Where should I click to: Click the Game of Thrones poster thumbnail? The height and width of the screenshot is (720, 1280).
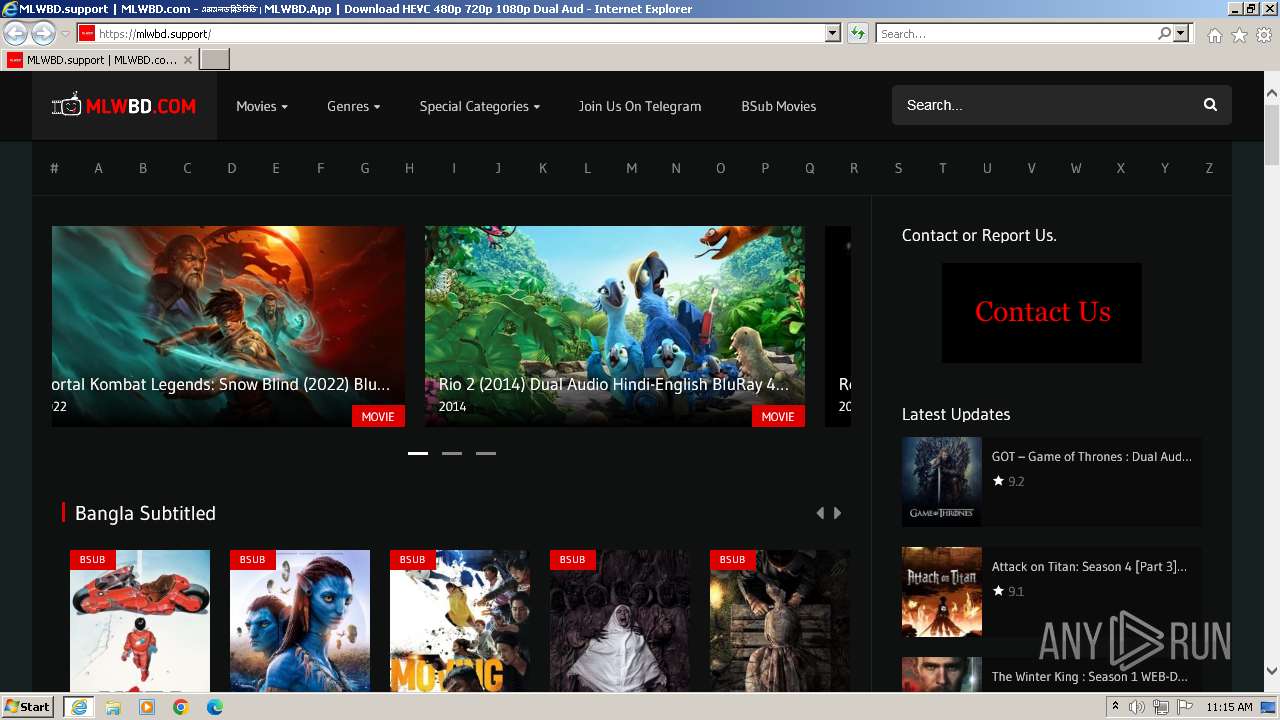pos(942,482)
